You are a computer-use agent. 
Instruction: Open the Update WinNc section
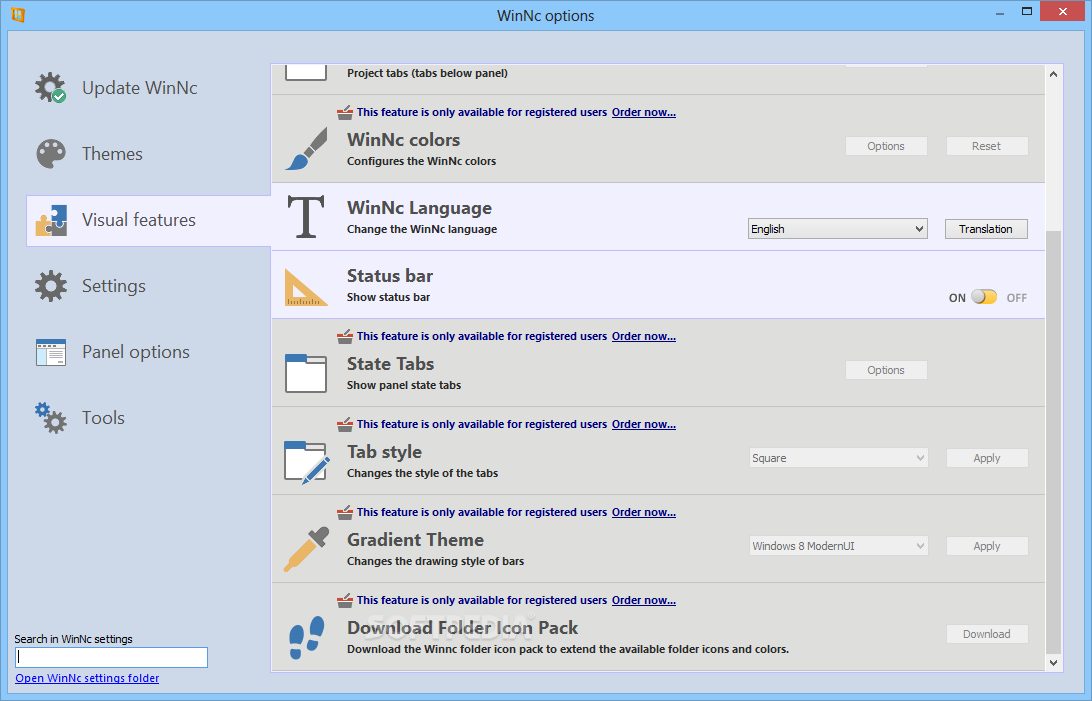click(x=148, y=88)
